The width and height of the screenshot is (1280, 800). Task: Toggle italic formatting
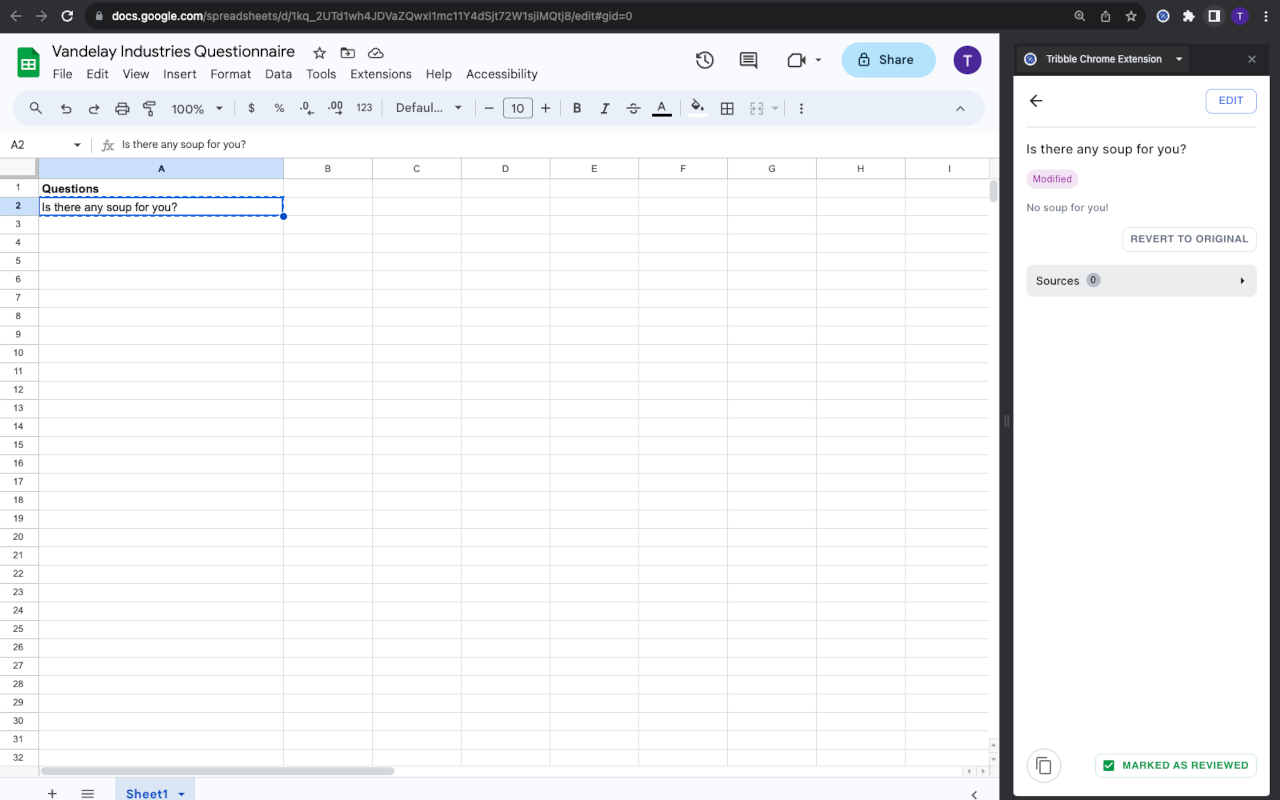click(x=605, y=107)
